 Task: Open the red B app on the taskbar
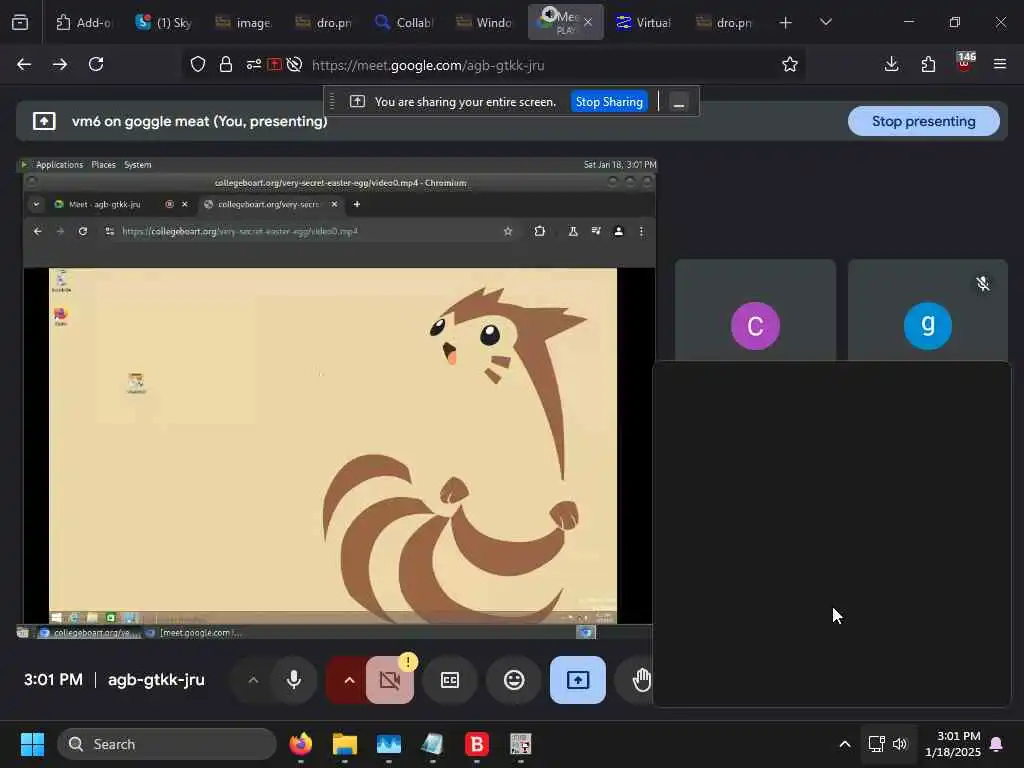point(477,744)
